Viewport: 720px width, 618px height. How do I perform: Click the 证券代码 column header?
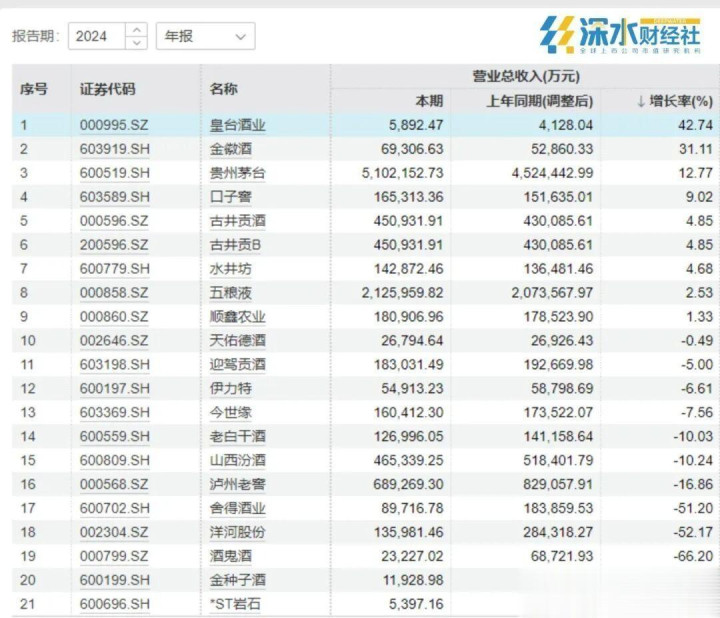point(107,89)
